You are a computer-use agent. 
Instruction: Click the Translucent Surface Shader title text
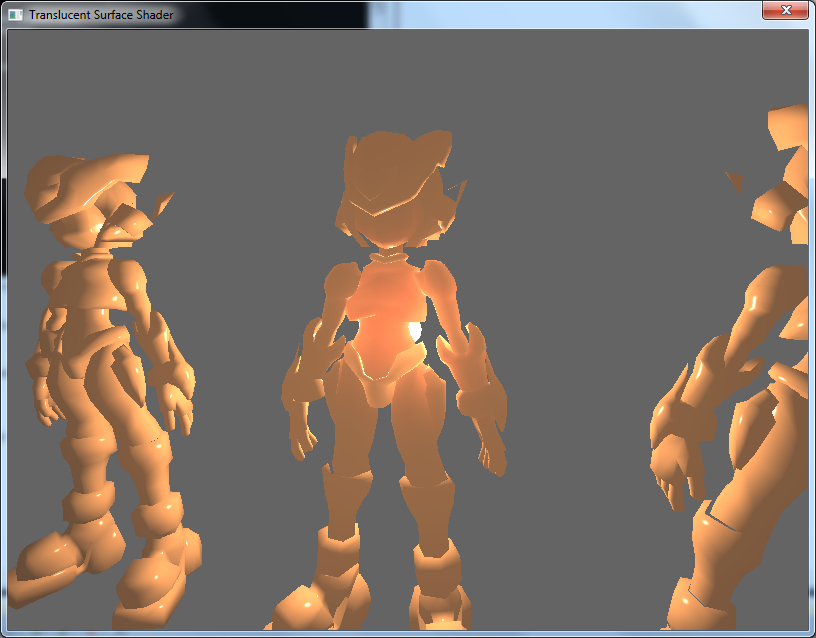102,15
